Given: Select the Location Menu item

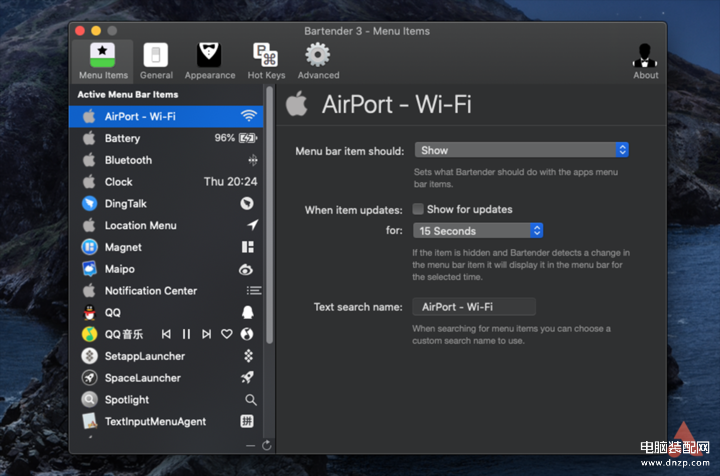Looking at the screenshot, I should point(166,225).
